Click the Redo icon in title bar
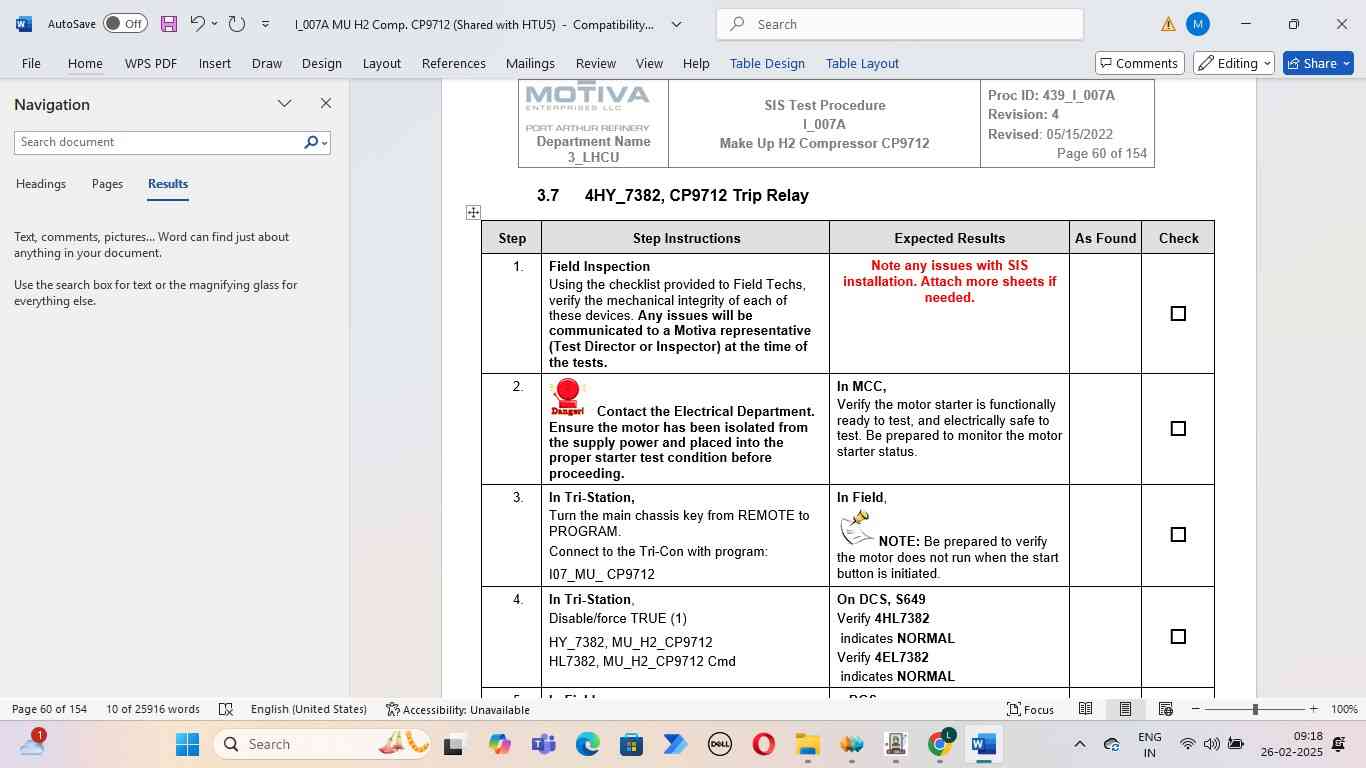The width and height of the screenshot is (1366, 768). [237, 24]
